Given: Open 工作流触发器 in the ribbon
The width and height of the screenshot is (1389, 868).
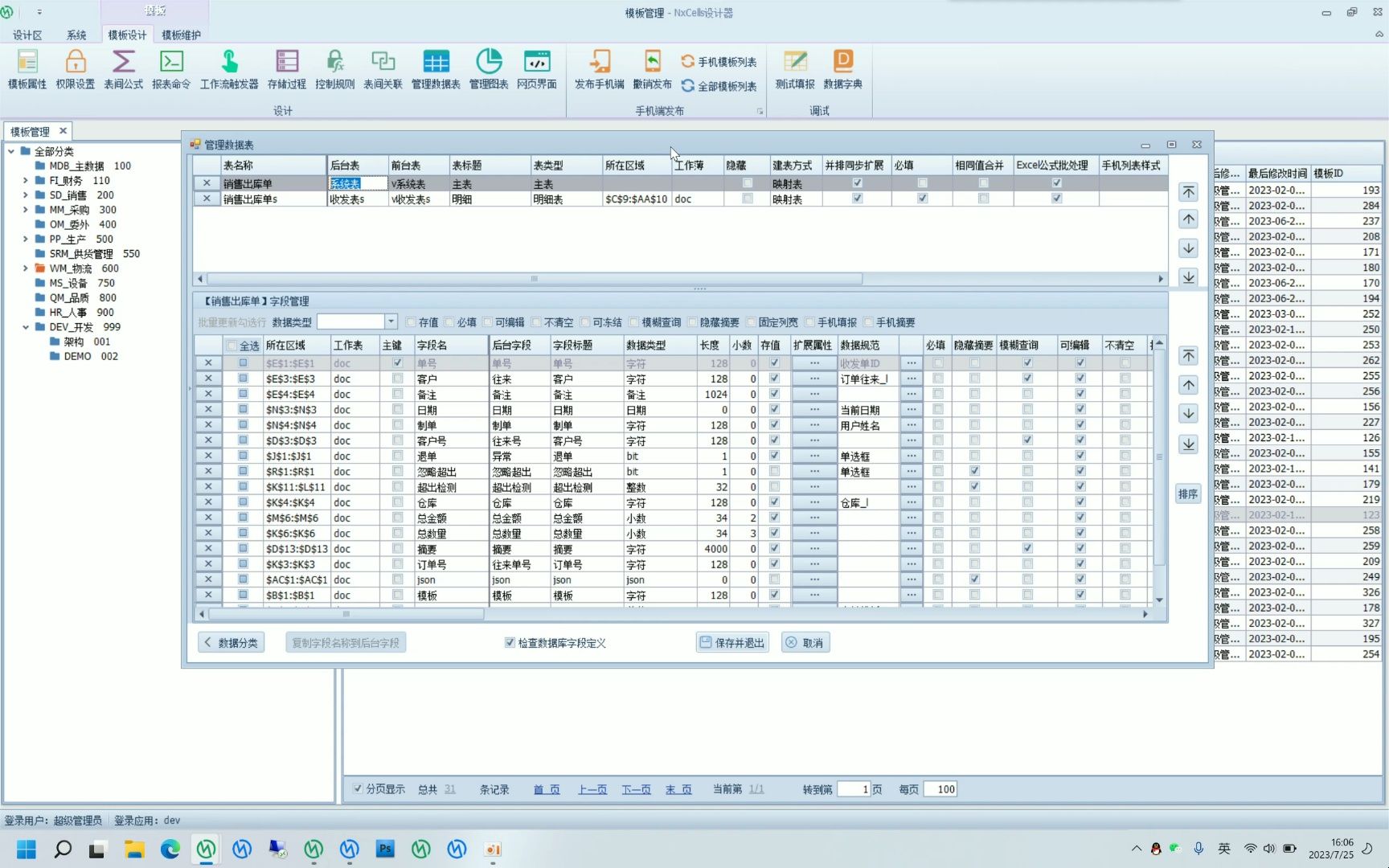Looking at the screenshot, I should [x=229, y=68].
